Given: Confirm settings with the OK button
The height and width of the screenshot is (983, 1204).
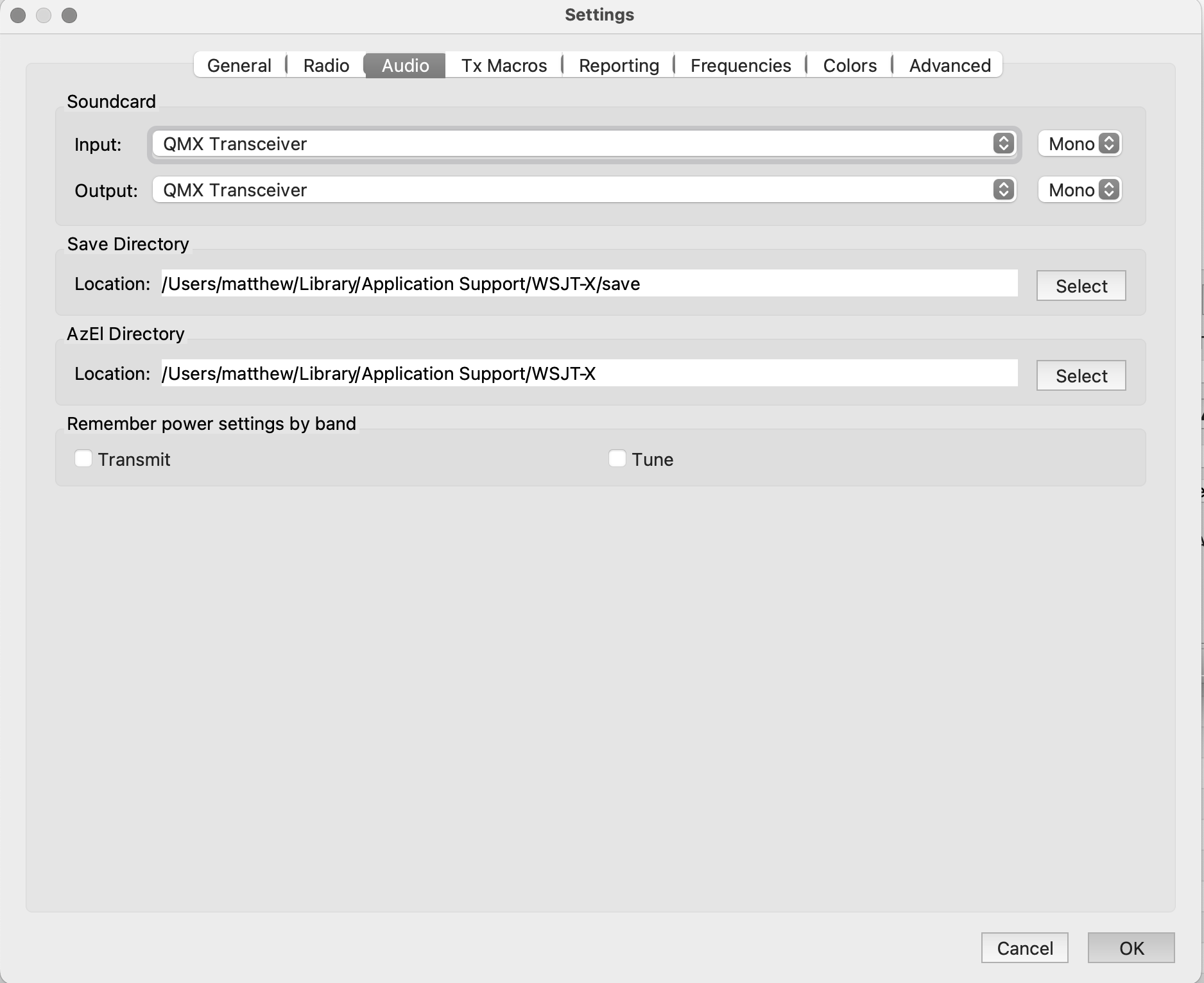Looking at the screenshot, I should (x=1131, y=948).
